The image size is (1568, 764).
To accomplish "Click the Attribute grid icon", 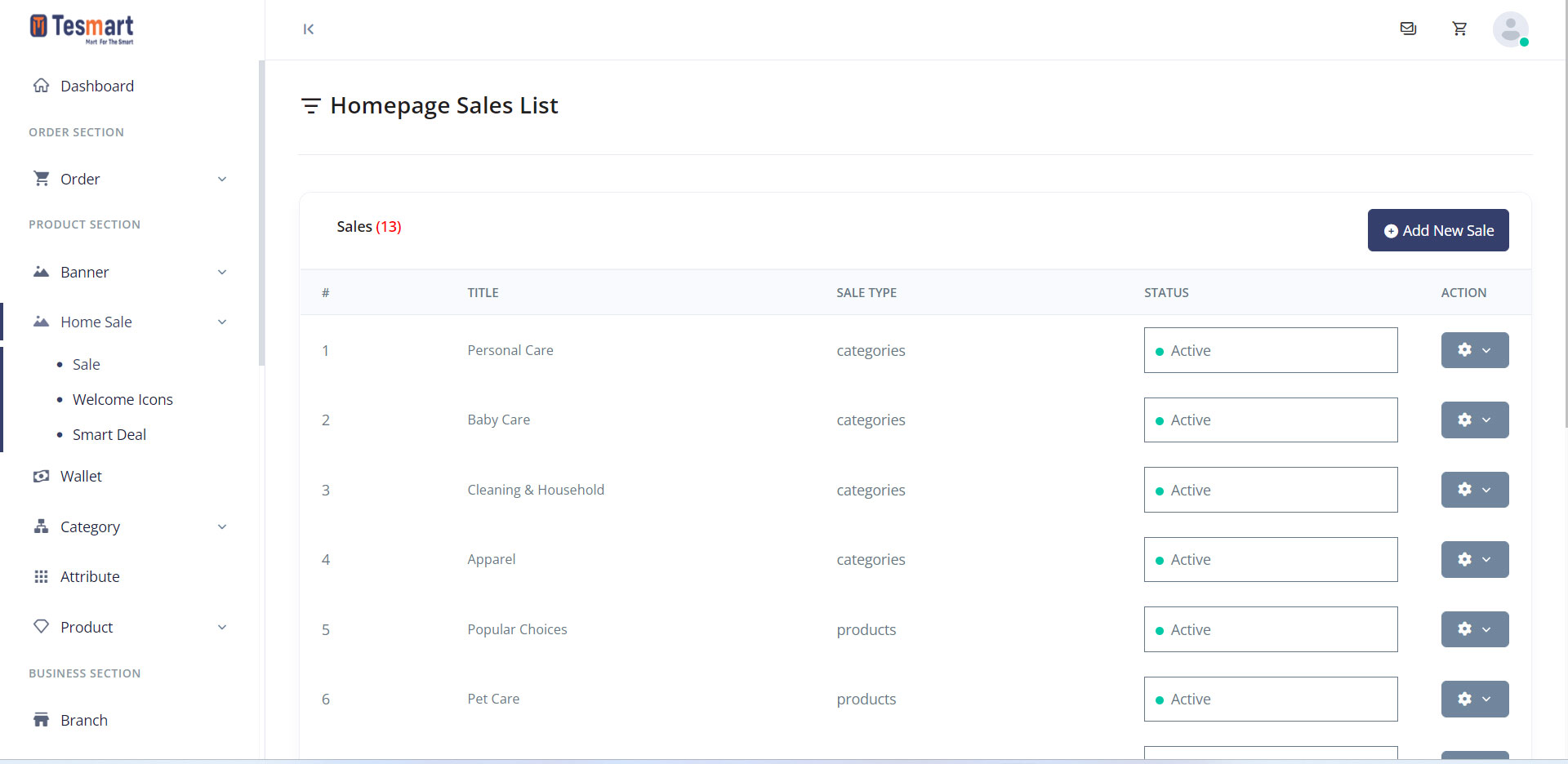I will pyautogui.click(x=41, y=576).
